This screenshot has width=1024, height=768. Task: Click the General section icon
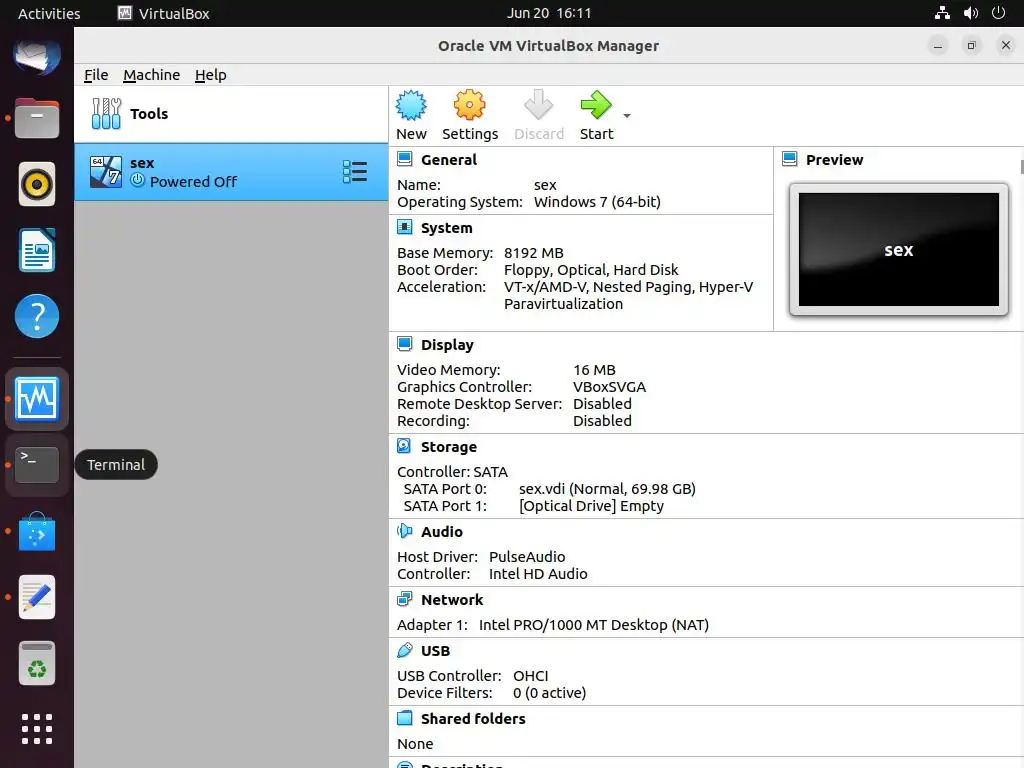point(404,159)
